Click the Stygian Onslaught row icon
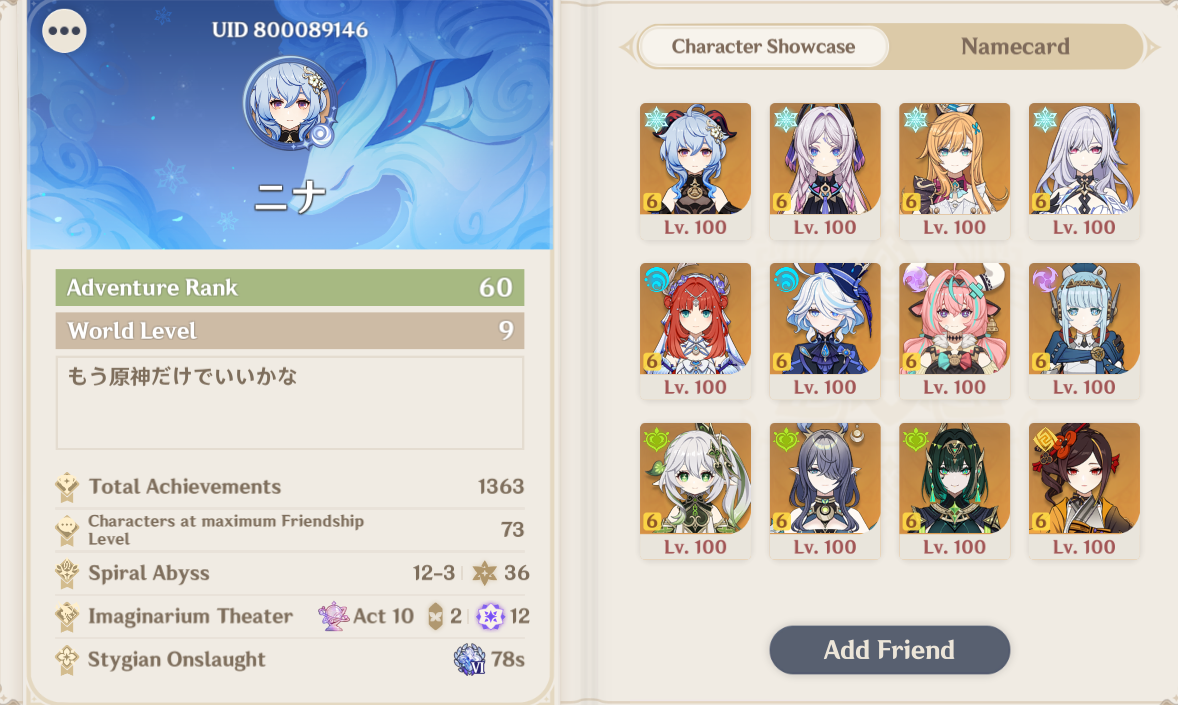The image size is (1178, 705). (x=68, y=660)
